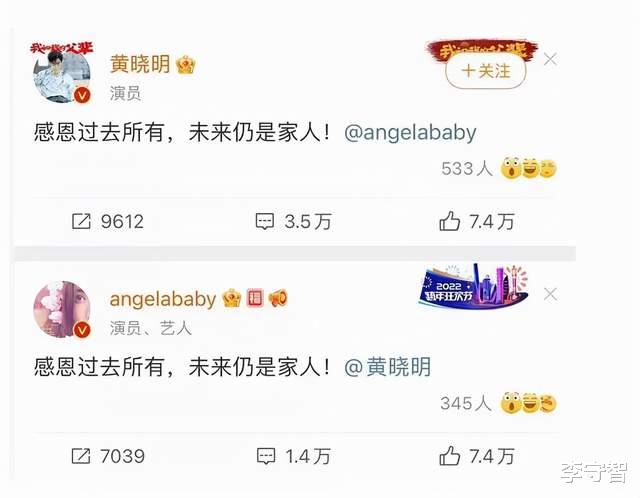Click the angelababy username in second post
The height and width of the screenshot is (498, 640).
[x=162, y=299]
